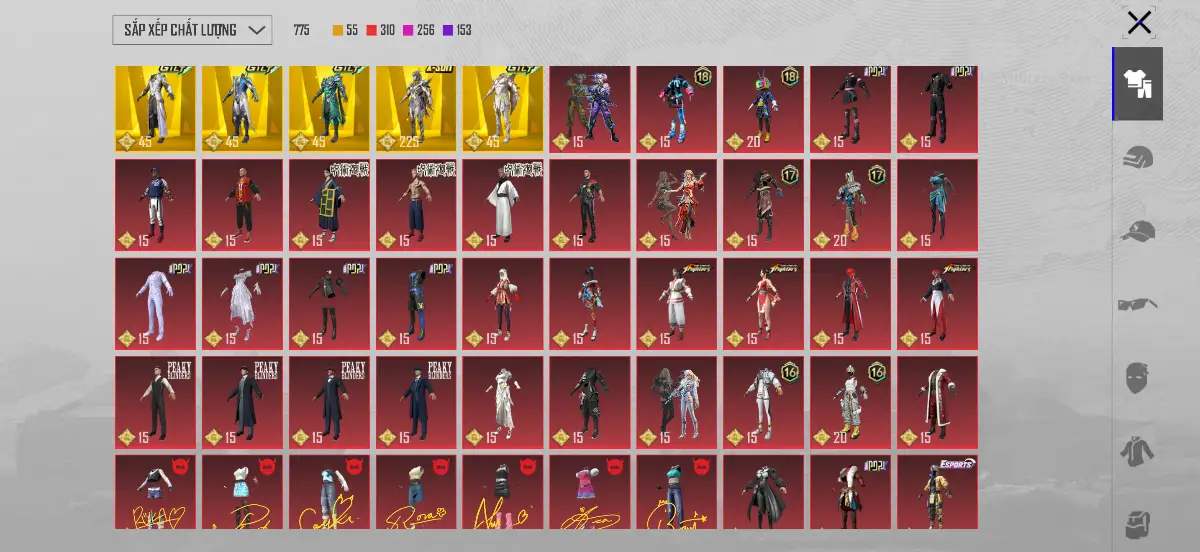Select the TV-head outfit with badge 18
The height and width of the screenshot is (552, 1200).
click(x=764, y=109)
